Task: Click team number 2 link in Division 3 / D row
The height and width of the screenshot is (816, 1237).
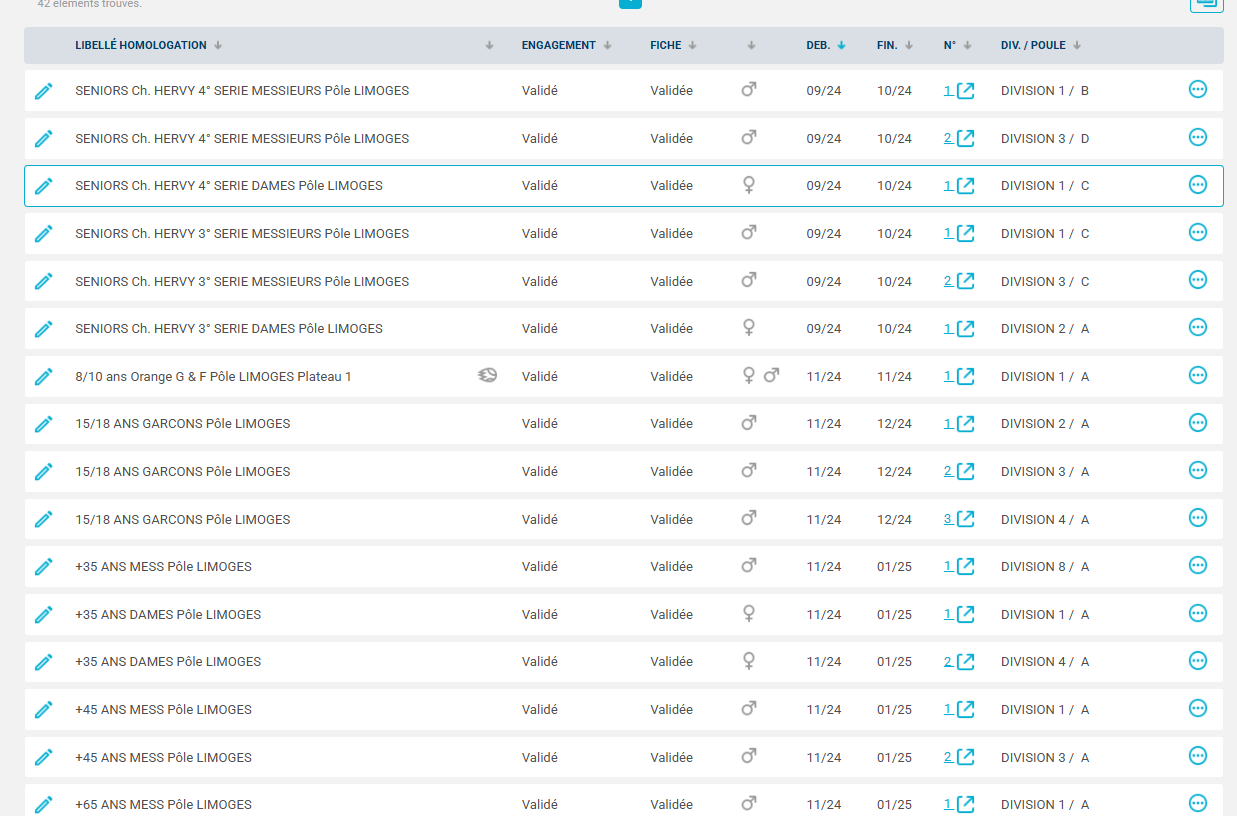Action: pyautogui.click(x=948, y=138)
